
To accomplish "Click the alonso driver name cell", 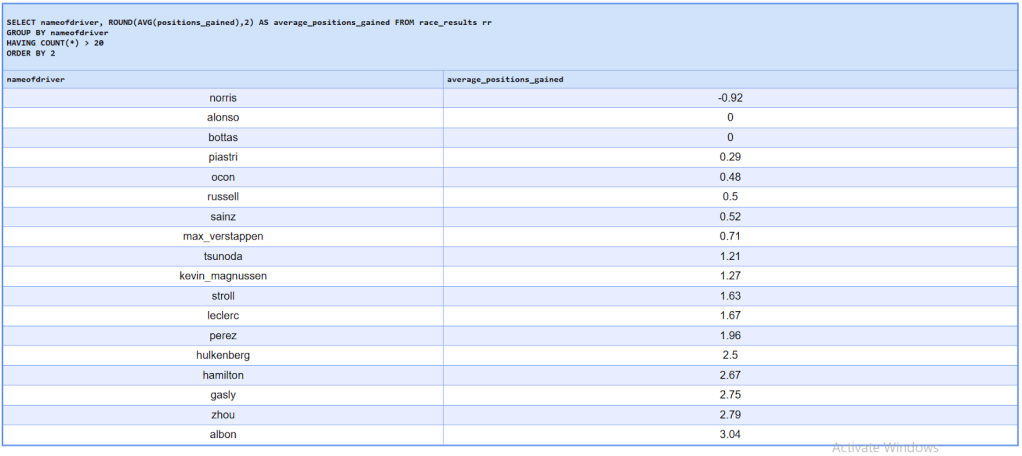I will (222, 117).
